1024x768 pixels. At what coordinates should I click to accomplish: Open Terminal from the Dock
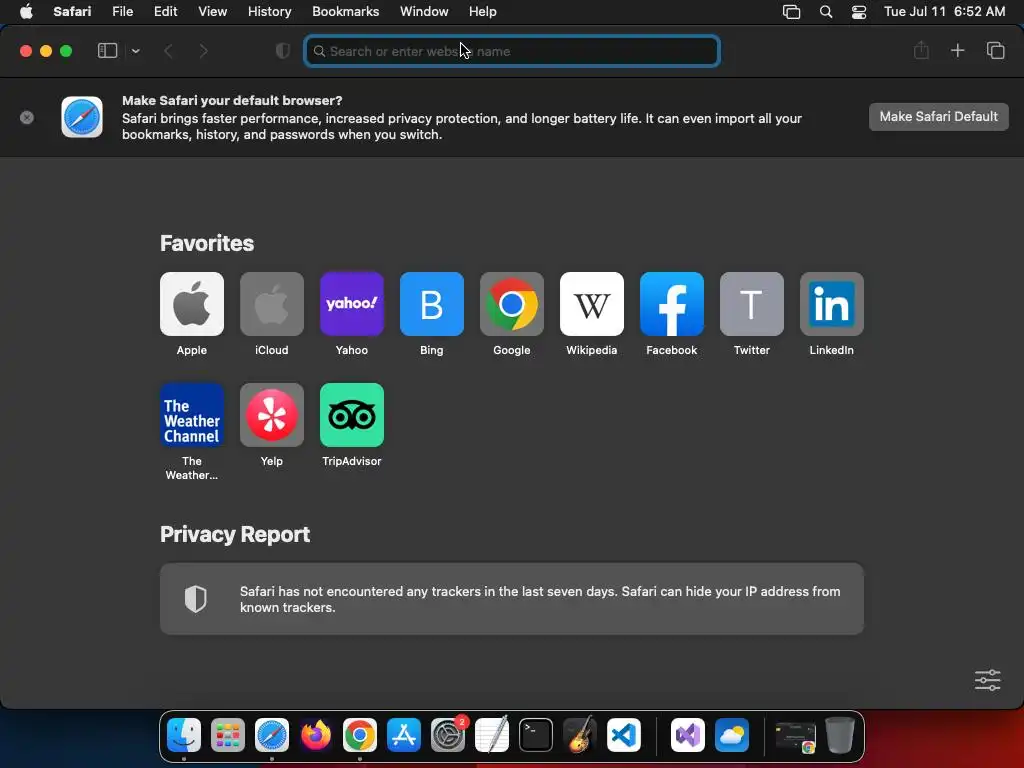(x=536, y=735)
